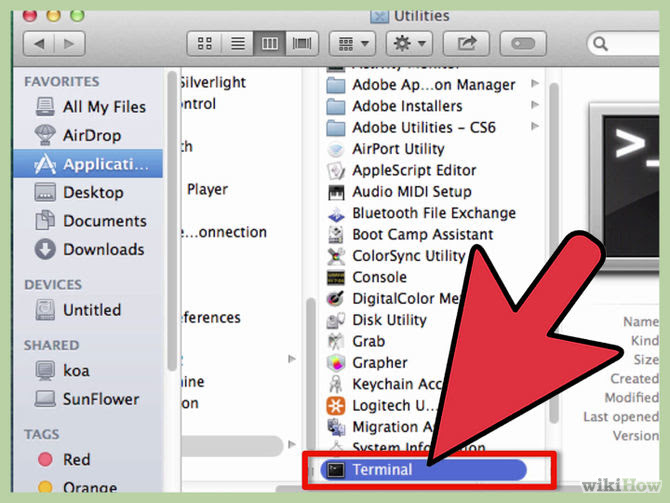Select the Console name text
670x503 pixels.
(379, 277)
